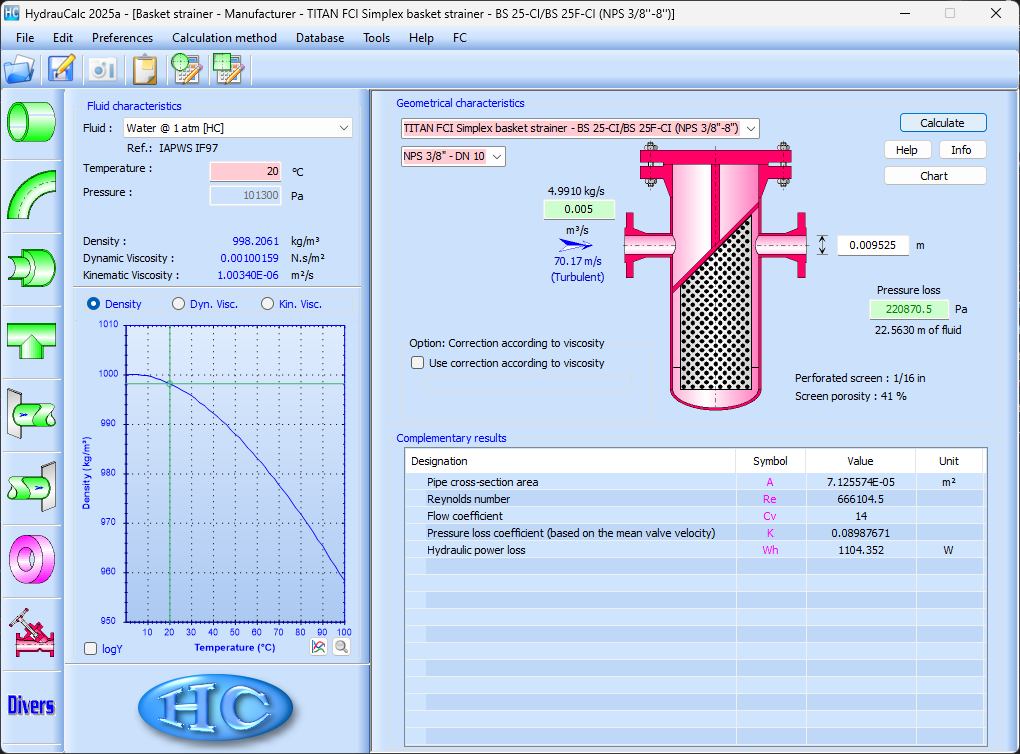Open file with the blue folder icon
The width and height of the screenshot is (1020, 754).
click(20, 69)
